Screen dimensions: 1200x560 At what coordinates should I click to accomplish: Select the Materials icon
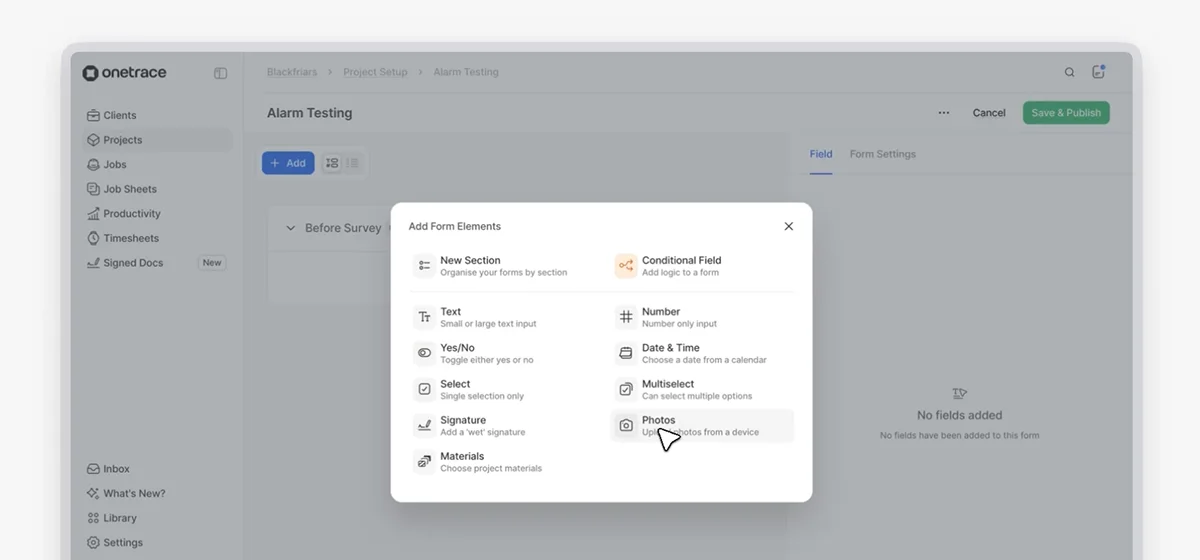(424, 462)
